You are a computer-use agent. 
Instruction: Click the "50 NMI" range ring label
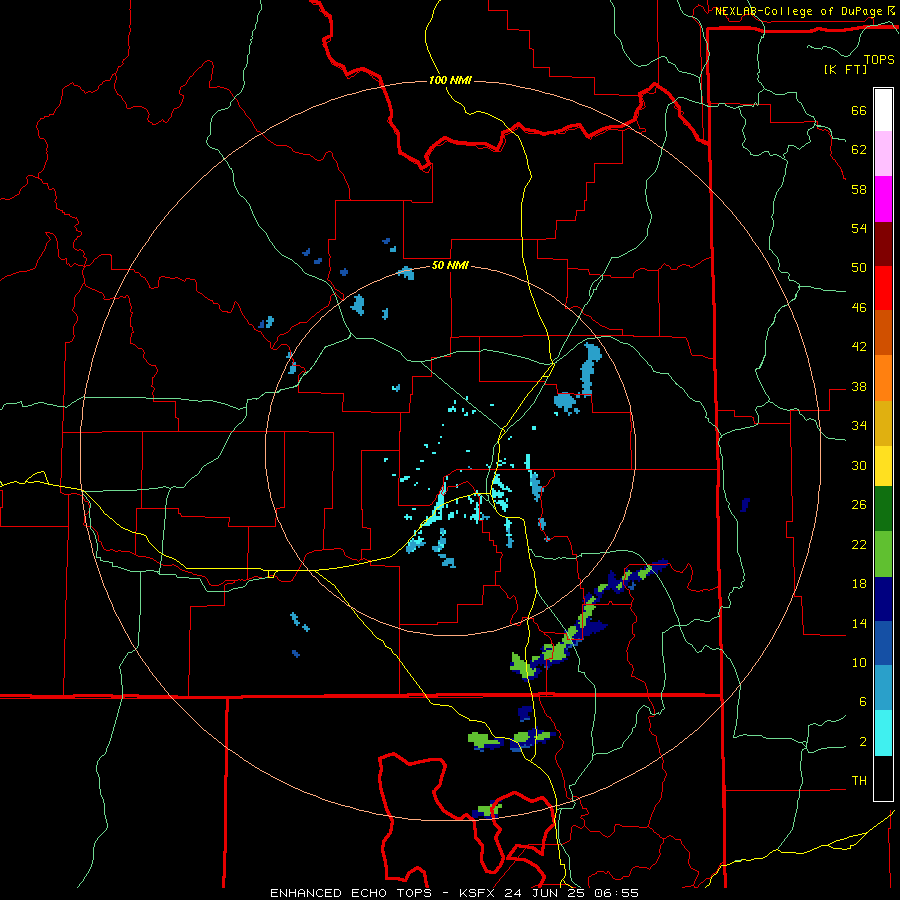point(450,265)
